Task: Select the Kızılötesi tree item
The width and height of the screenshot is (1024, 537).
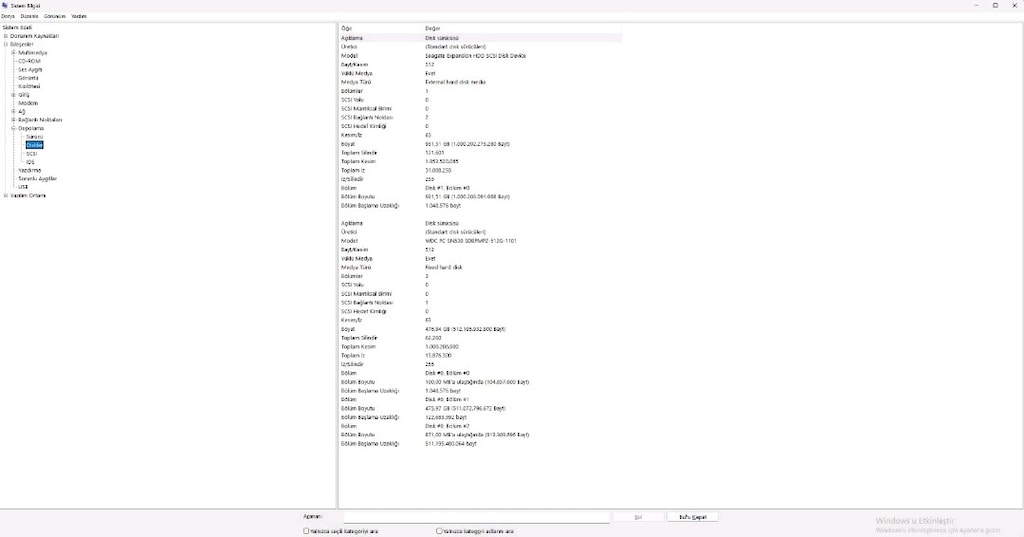Action: [29, 86]
